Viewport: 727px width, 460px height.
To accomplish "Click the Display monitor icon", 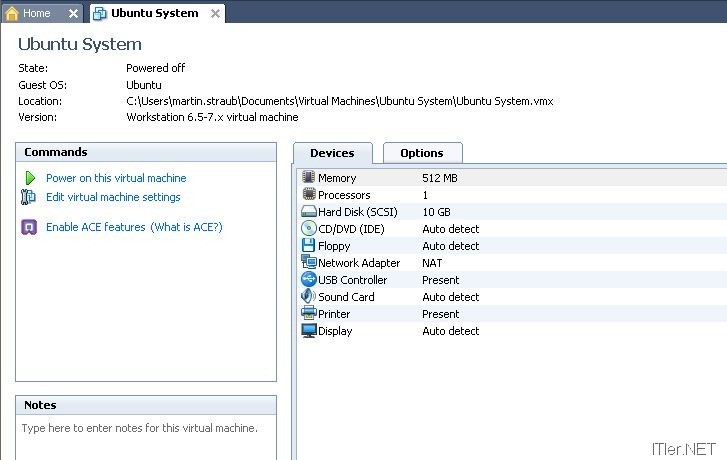I will coord(309,331).
